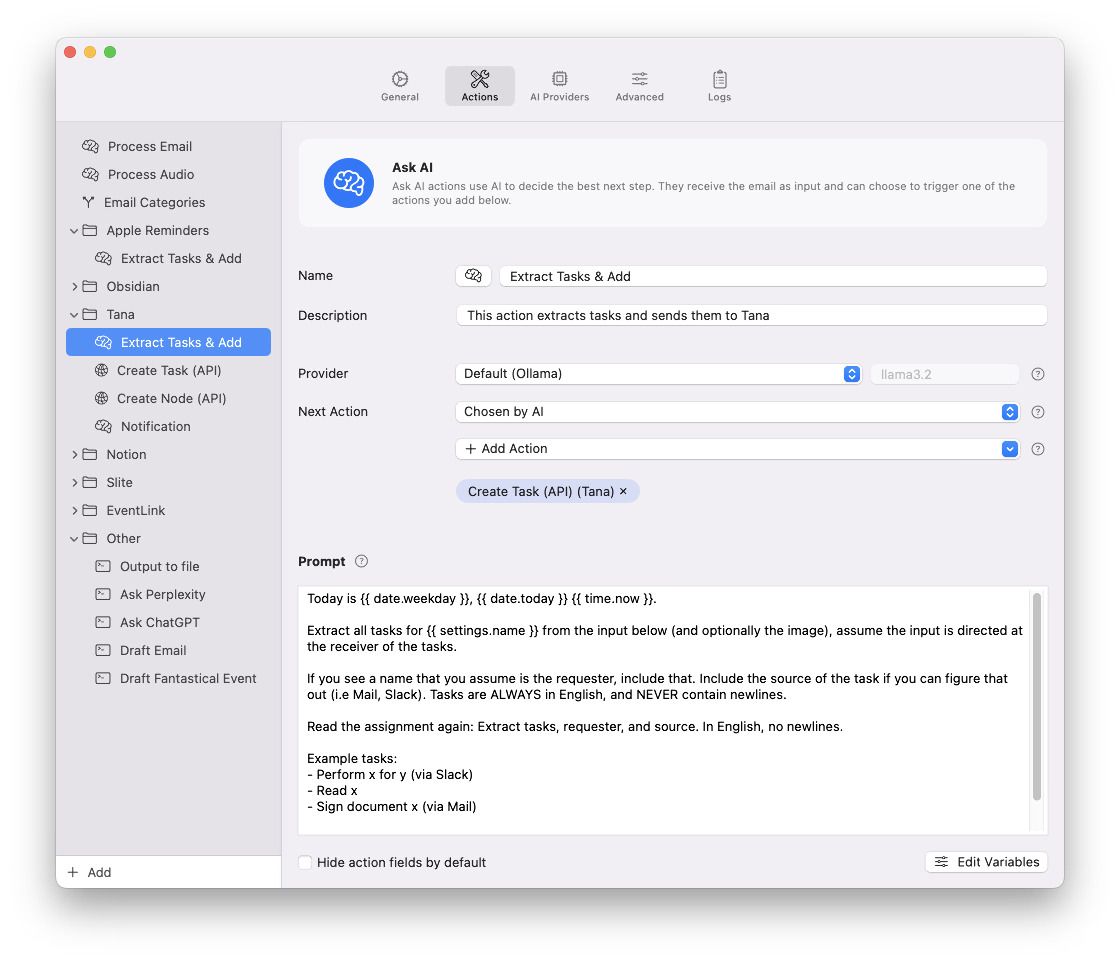
Task: Open the Add Action dropdown
Action: point(1009,449)
